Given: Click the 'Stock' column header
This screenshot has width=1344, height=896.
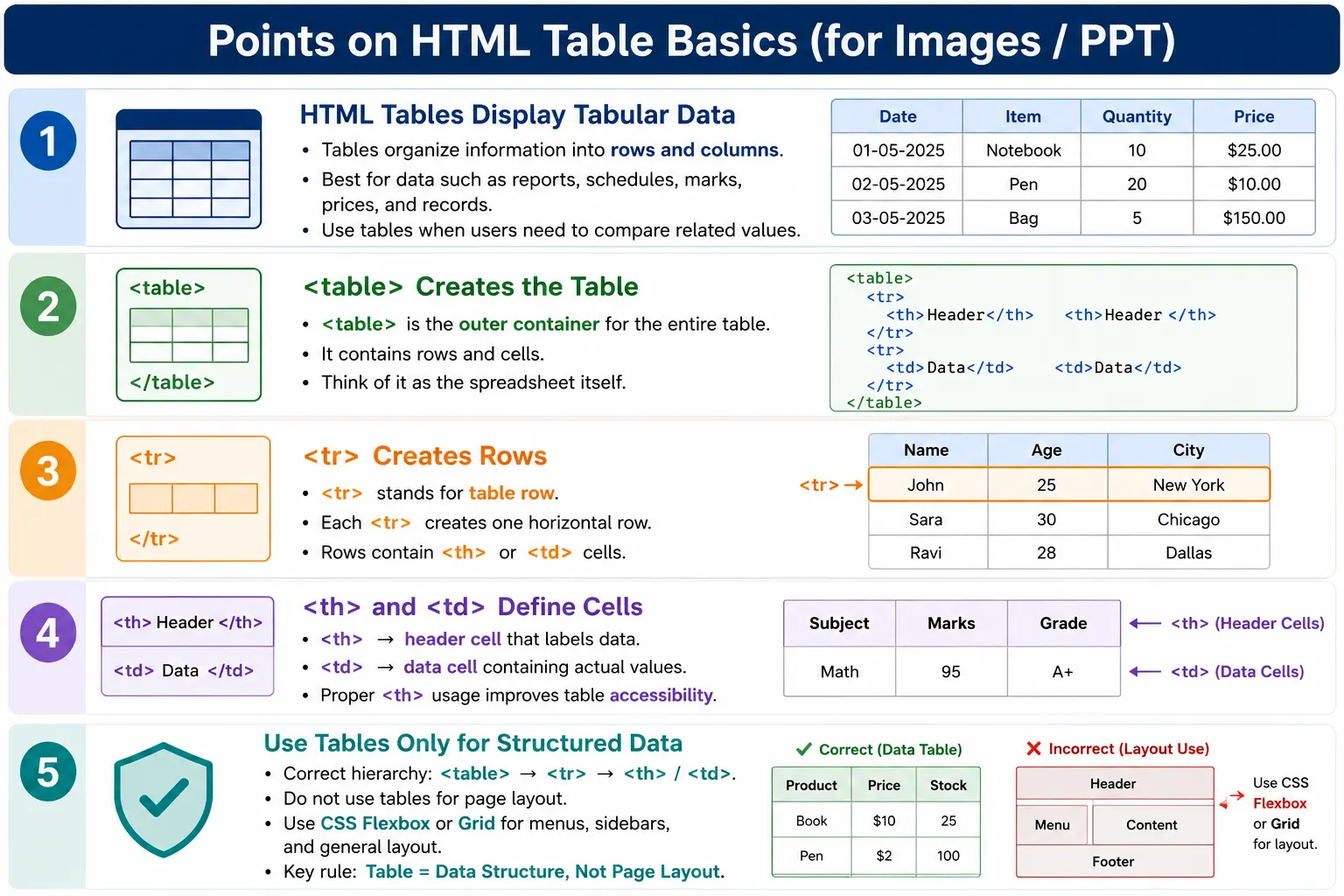Looking at the screenshot, I should click(x=948, y=785).
